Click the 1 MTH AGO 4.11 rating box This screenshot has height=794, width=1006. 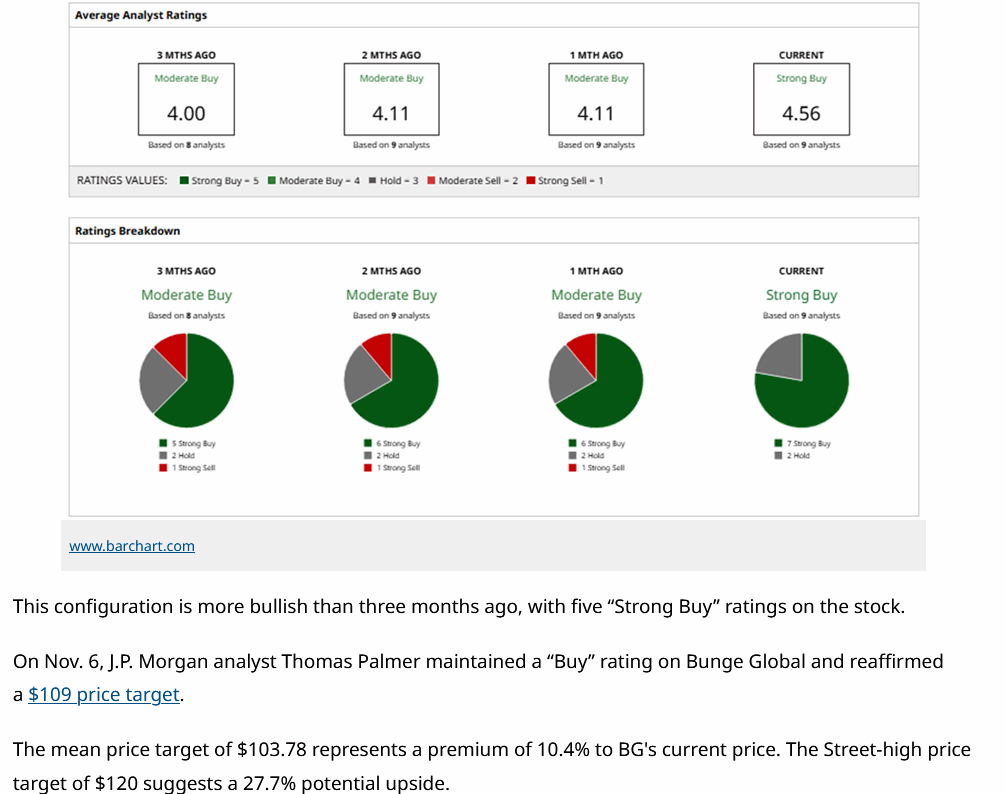point(596,99)
